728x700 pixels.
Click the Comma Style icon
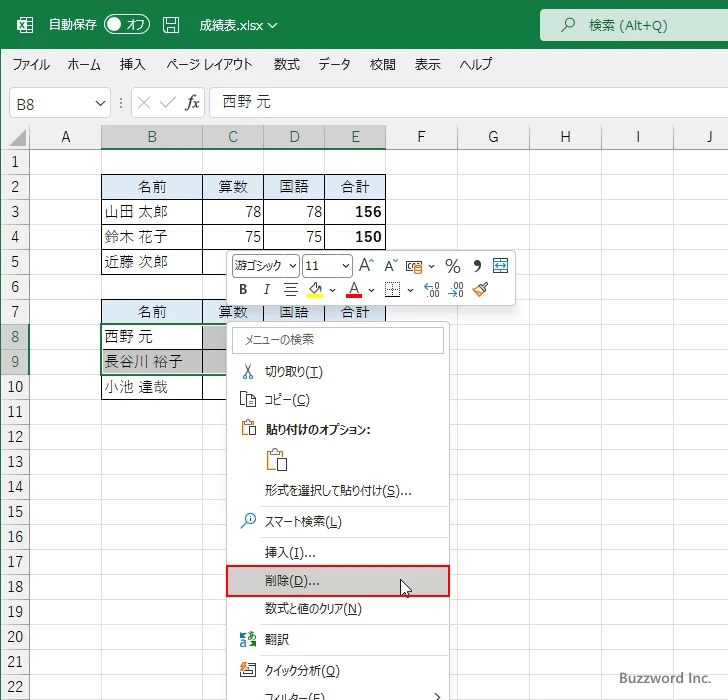(477, 266)
